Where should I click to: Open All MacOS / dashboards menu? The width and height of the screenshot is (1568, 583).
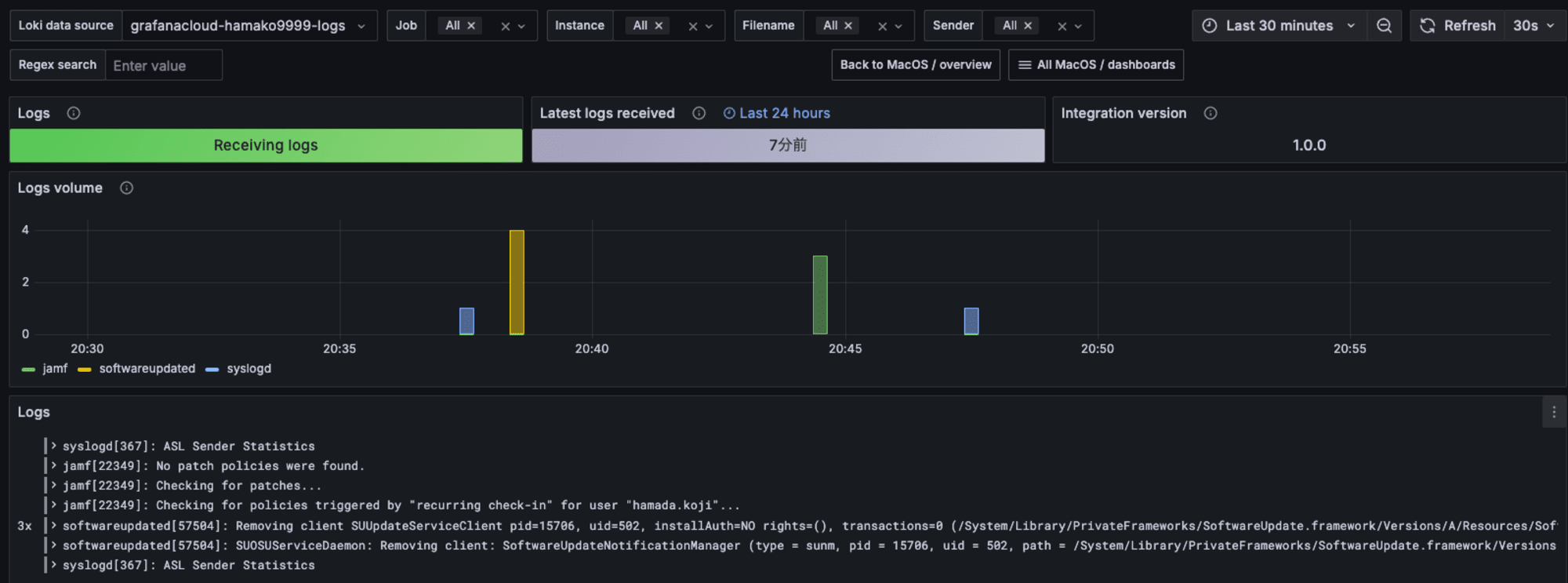point(1096,65)
